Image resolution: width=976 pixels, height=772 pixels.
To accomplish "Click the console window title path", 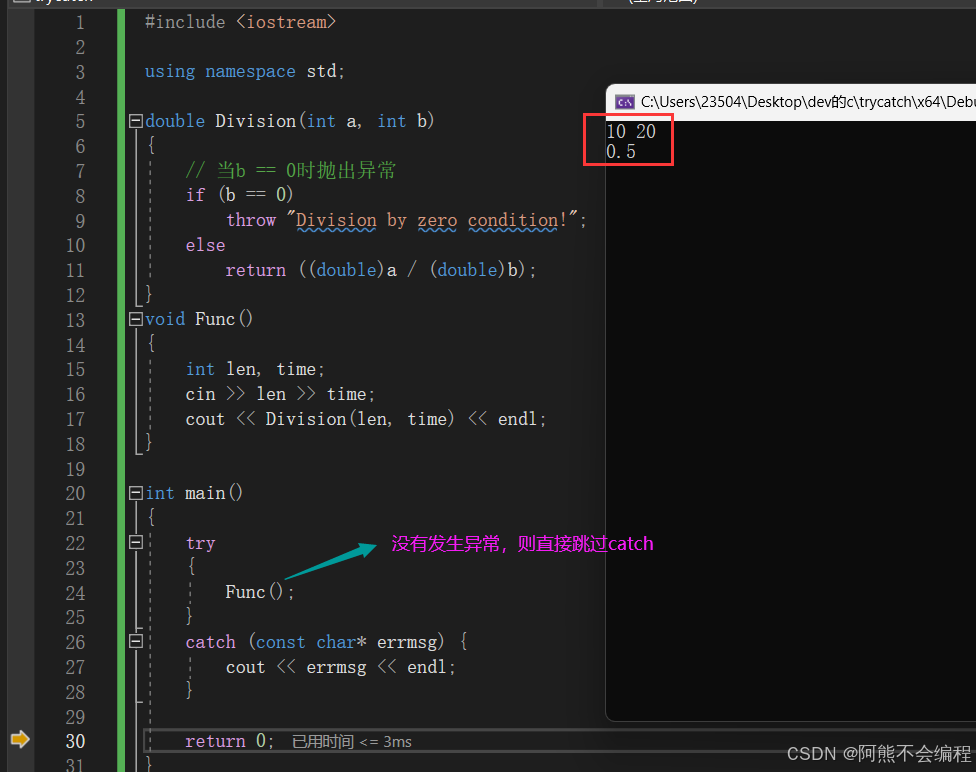I will 808,101.
